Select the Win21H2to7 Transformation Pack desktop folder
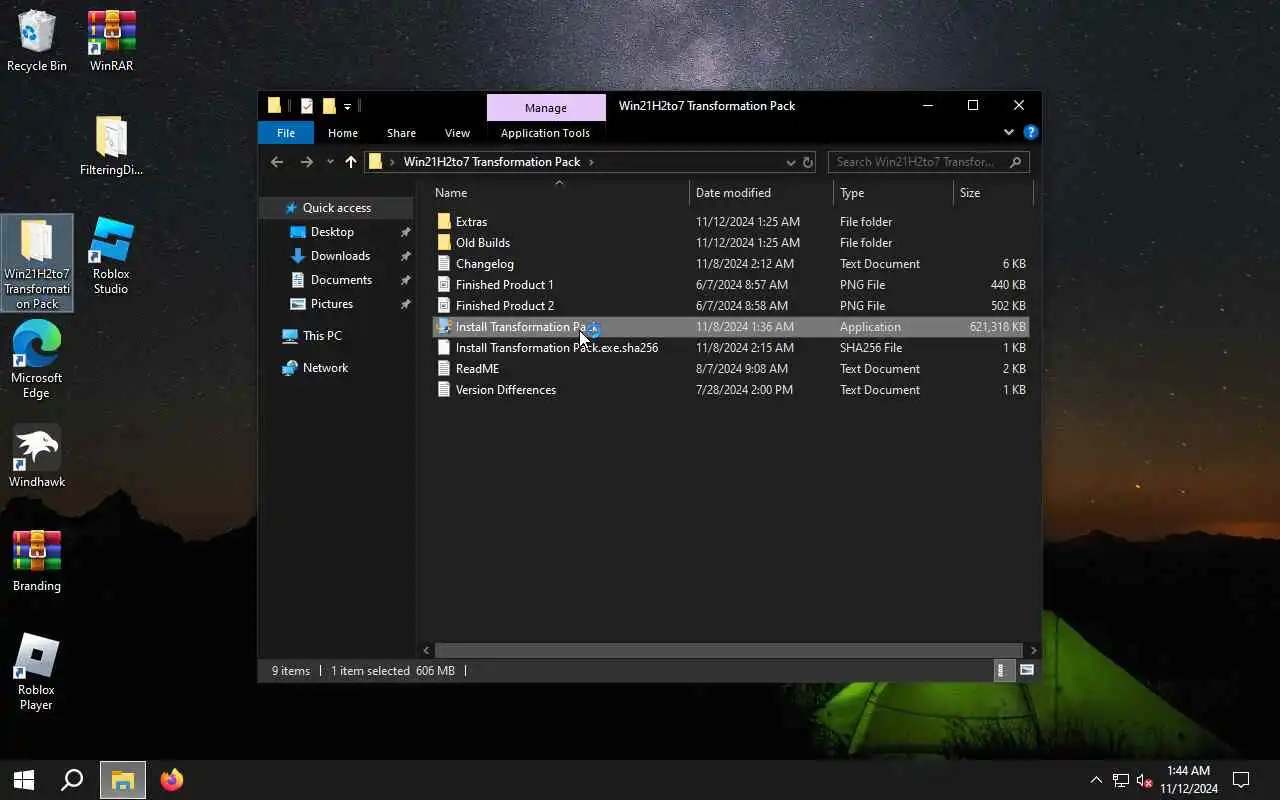 click(37, 263)
